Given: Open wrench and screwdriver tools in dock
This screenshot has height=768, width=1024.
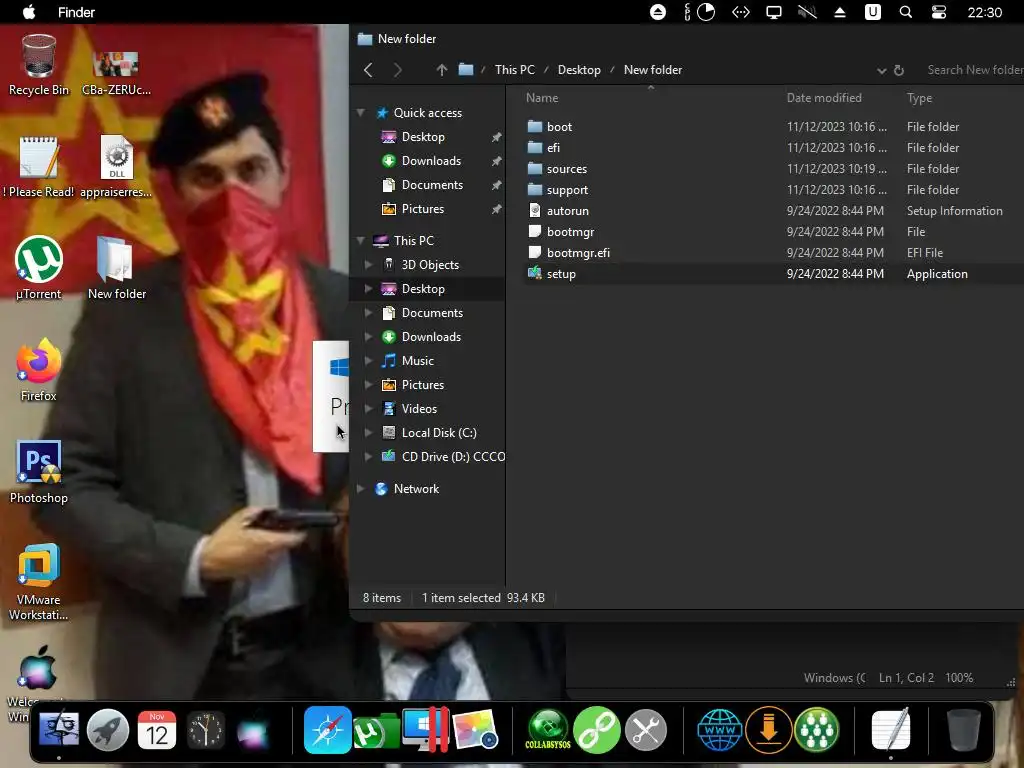Looking at the screenshot, I should (646, 729).
